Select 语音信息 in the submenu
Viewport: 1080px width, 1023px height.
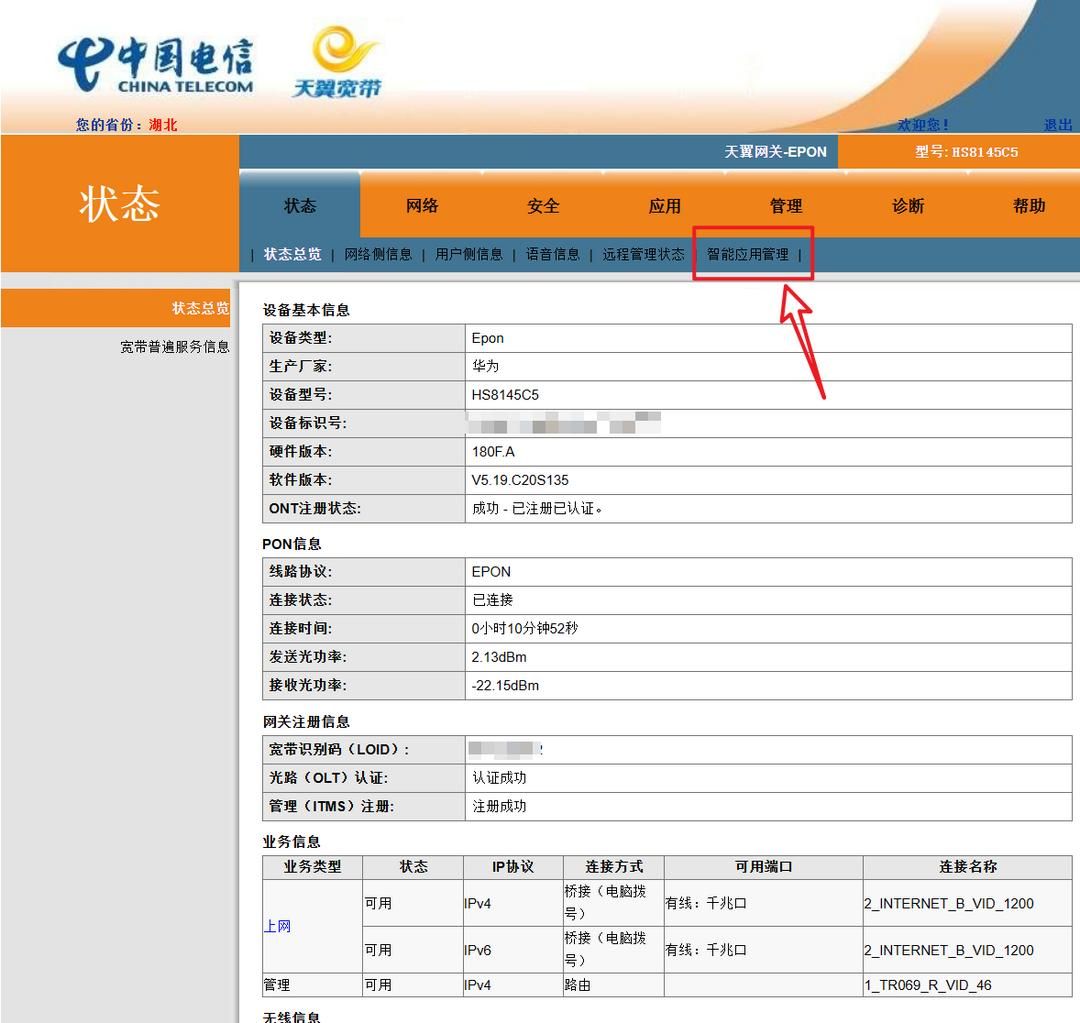point(553,255)
